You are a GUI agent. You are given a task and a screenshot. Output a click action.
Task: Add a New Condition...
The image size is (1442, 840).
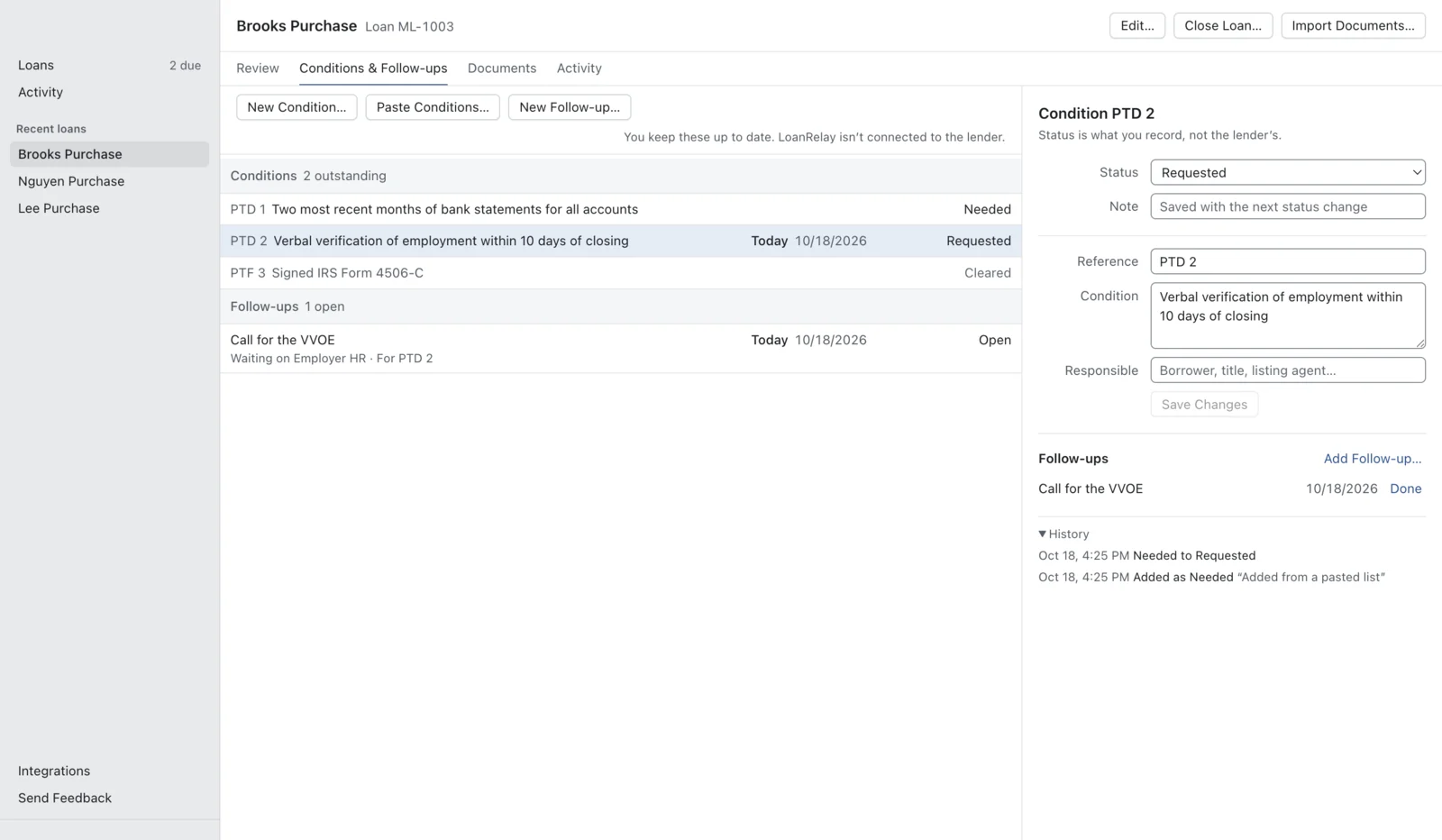[x=297, y=107]
